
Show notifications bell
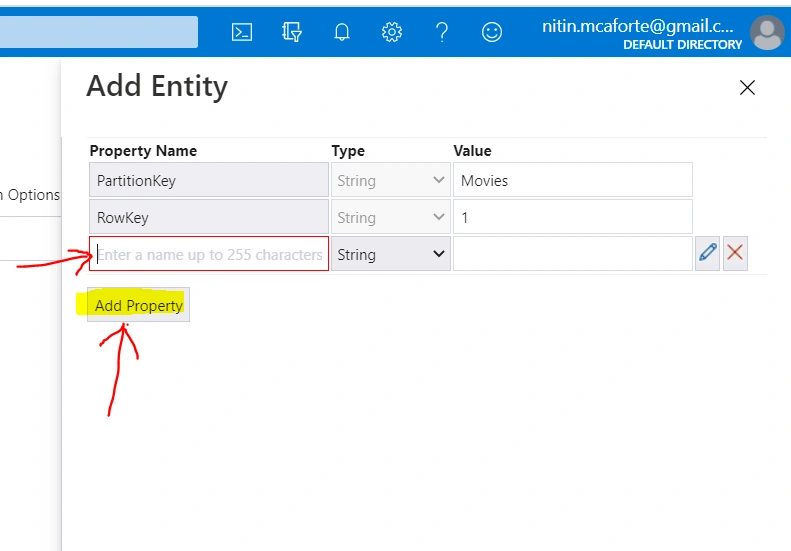tap(342, 32)
